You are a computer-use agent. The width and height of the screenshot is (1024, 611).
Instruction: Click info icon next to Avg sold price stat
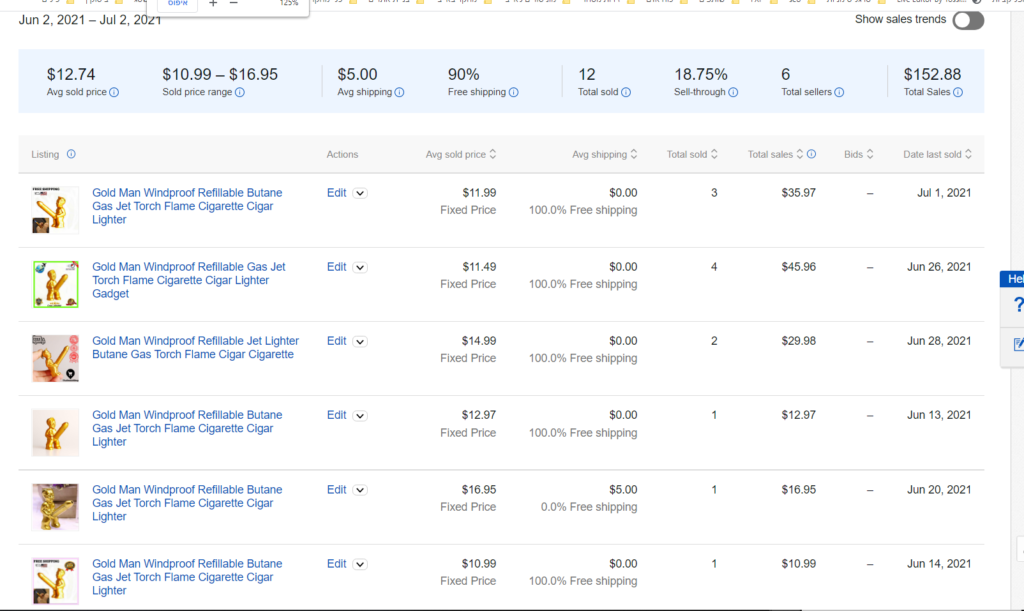(114, 92)
